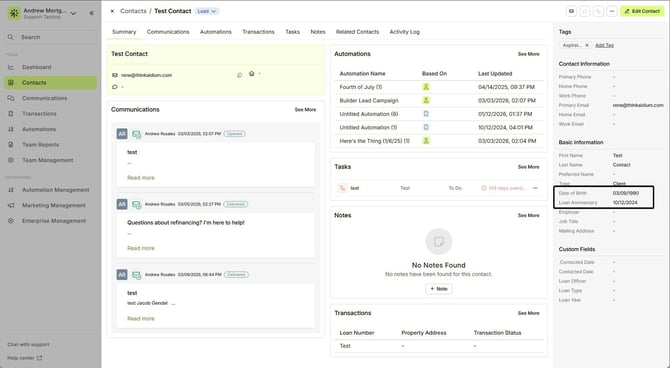Click the Test loan number cell
Image resolution: width=670 pixels, height=368 pixels.
[345, 346]
